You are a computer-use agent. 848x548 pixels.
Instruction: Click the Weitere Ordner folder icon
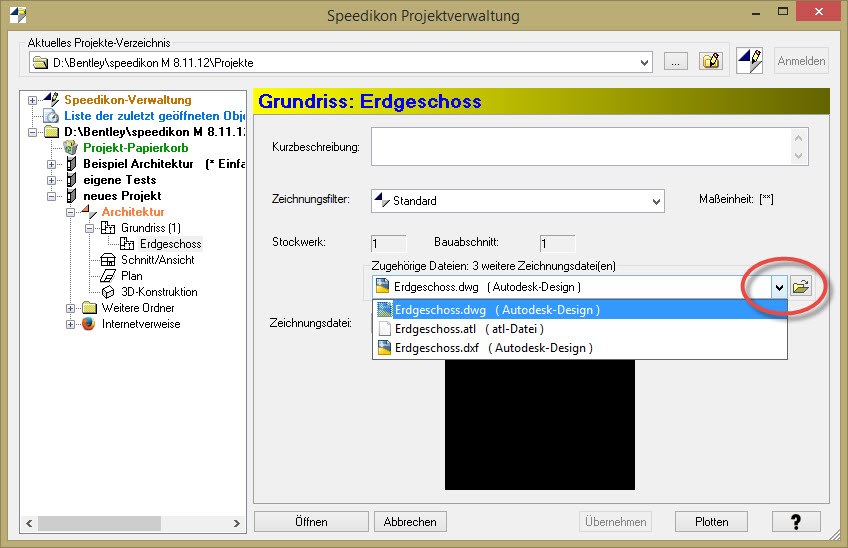coord(89,308)
